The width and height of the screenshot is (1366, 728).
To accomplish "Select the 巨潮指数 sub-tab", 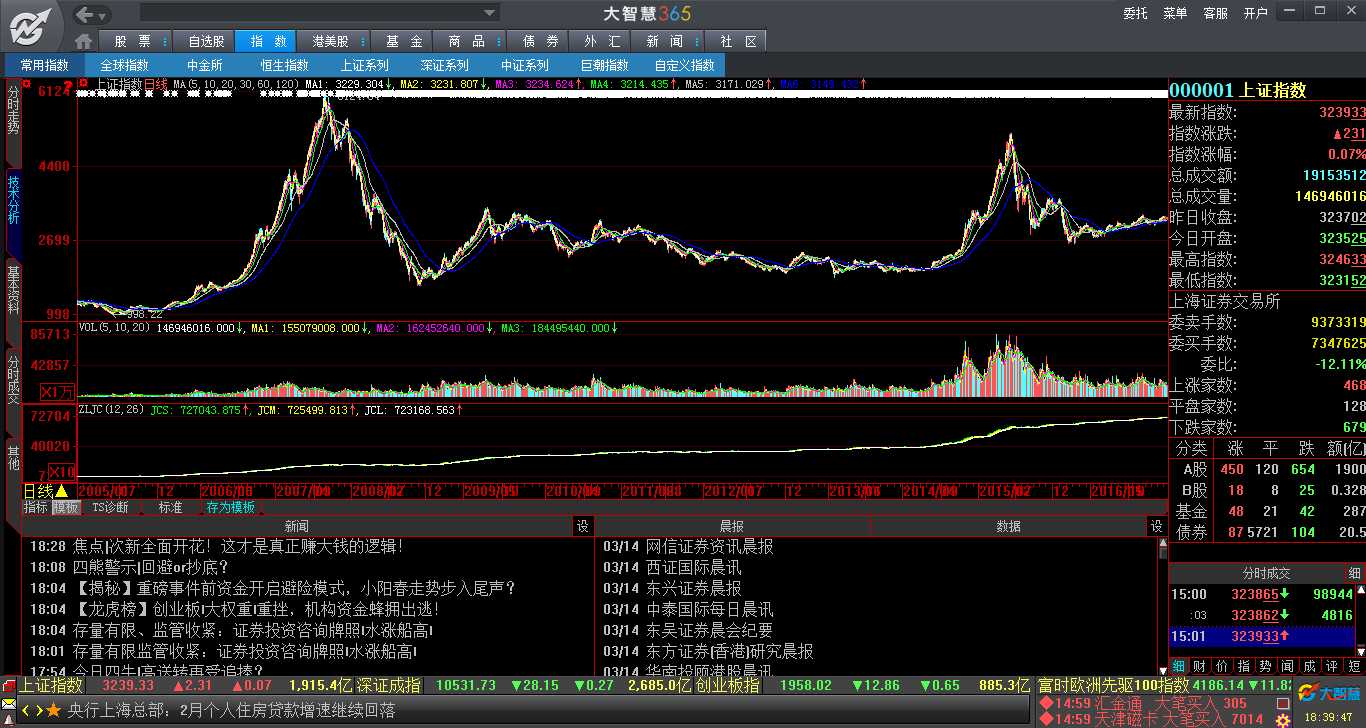I will click(x=604, y=65).
